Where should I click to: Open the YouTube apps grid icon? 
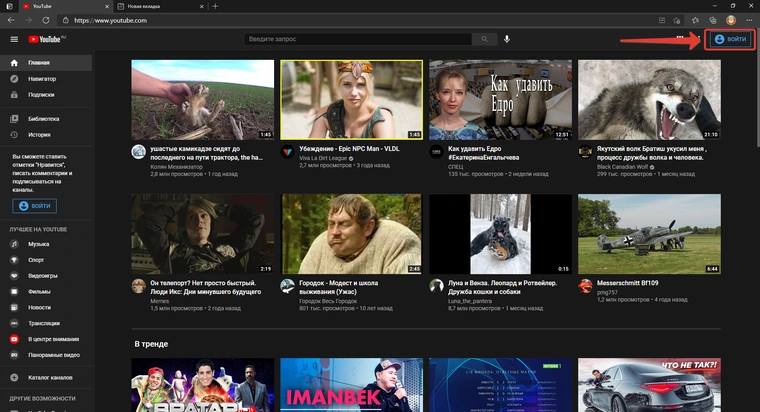[x=681, y=39]
